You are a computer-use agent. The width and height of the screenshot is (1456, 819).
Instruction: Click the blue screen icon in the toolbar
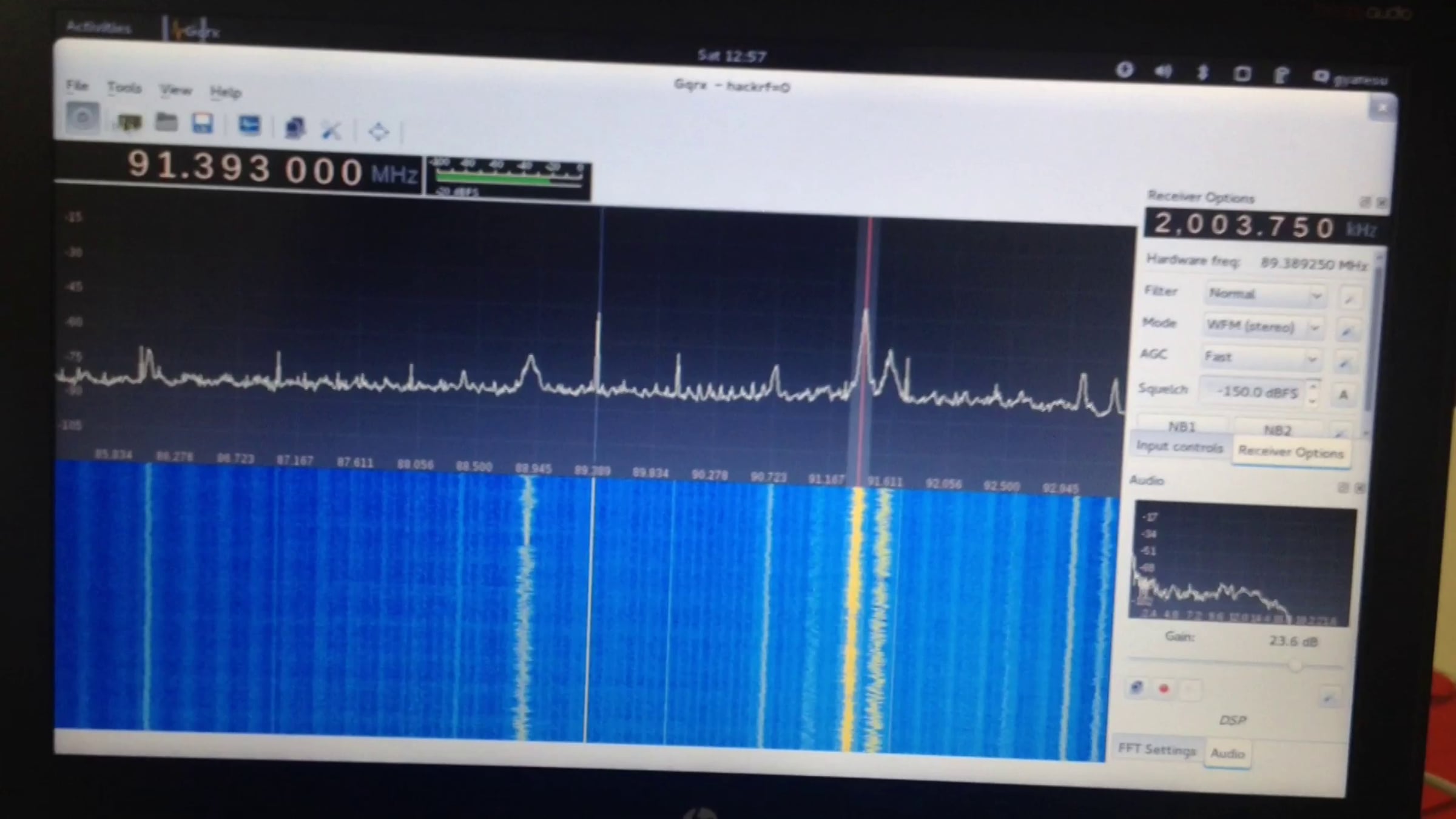click(x=249, y=125)
